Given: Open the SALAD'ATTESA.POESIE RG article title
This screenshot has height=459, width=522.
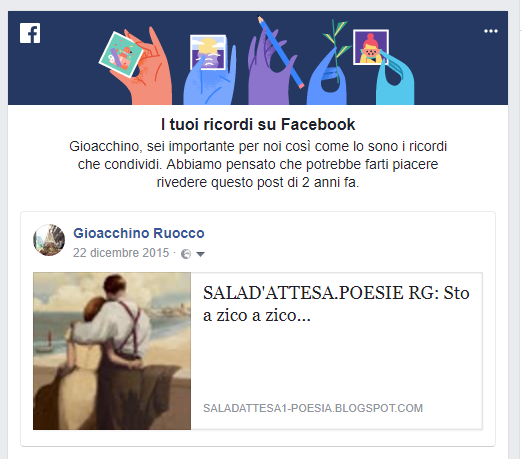Looking at the screenshot, I should 336,304.
